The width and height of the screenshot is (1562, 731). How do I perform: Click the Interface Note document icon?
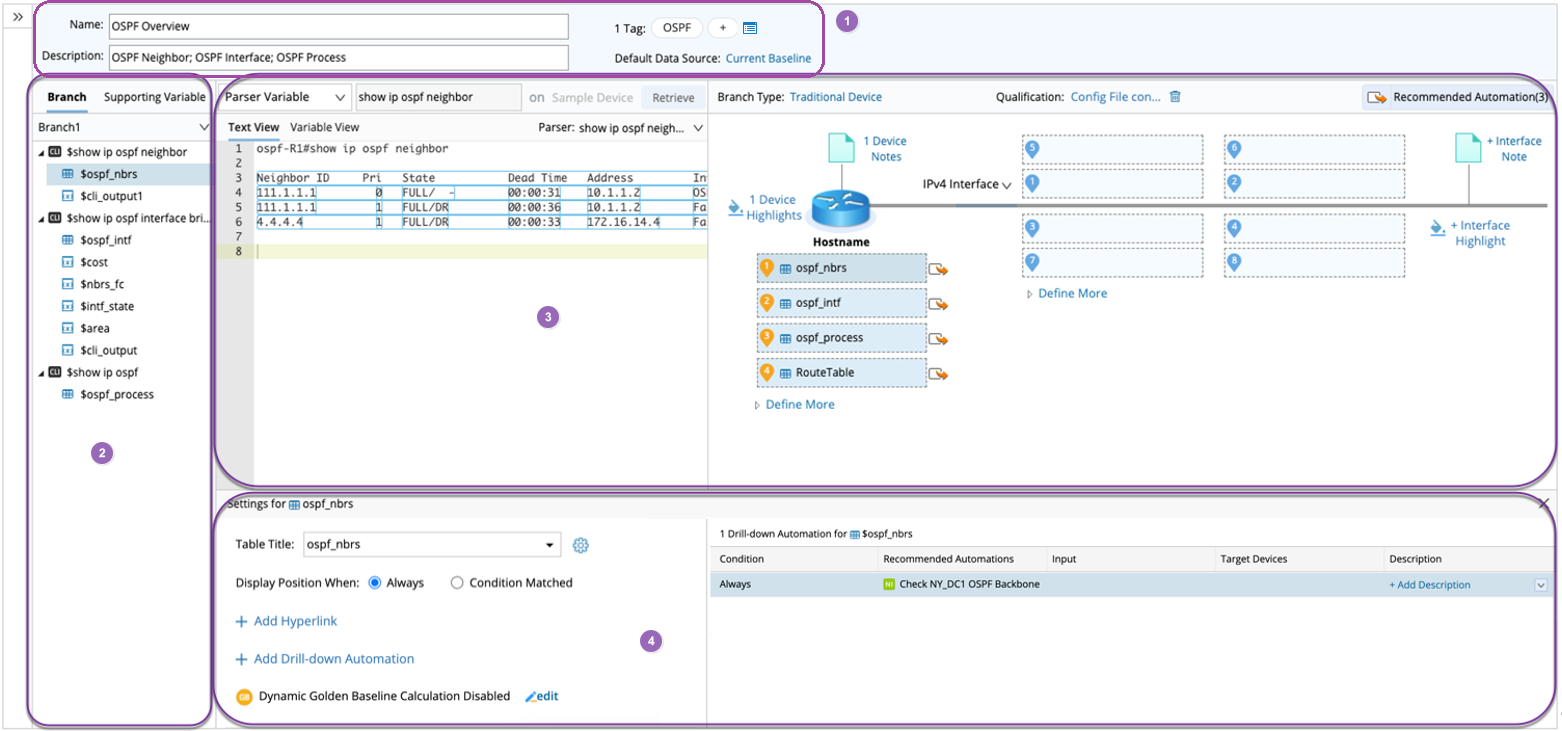tap(1468, 148)
